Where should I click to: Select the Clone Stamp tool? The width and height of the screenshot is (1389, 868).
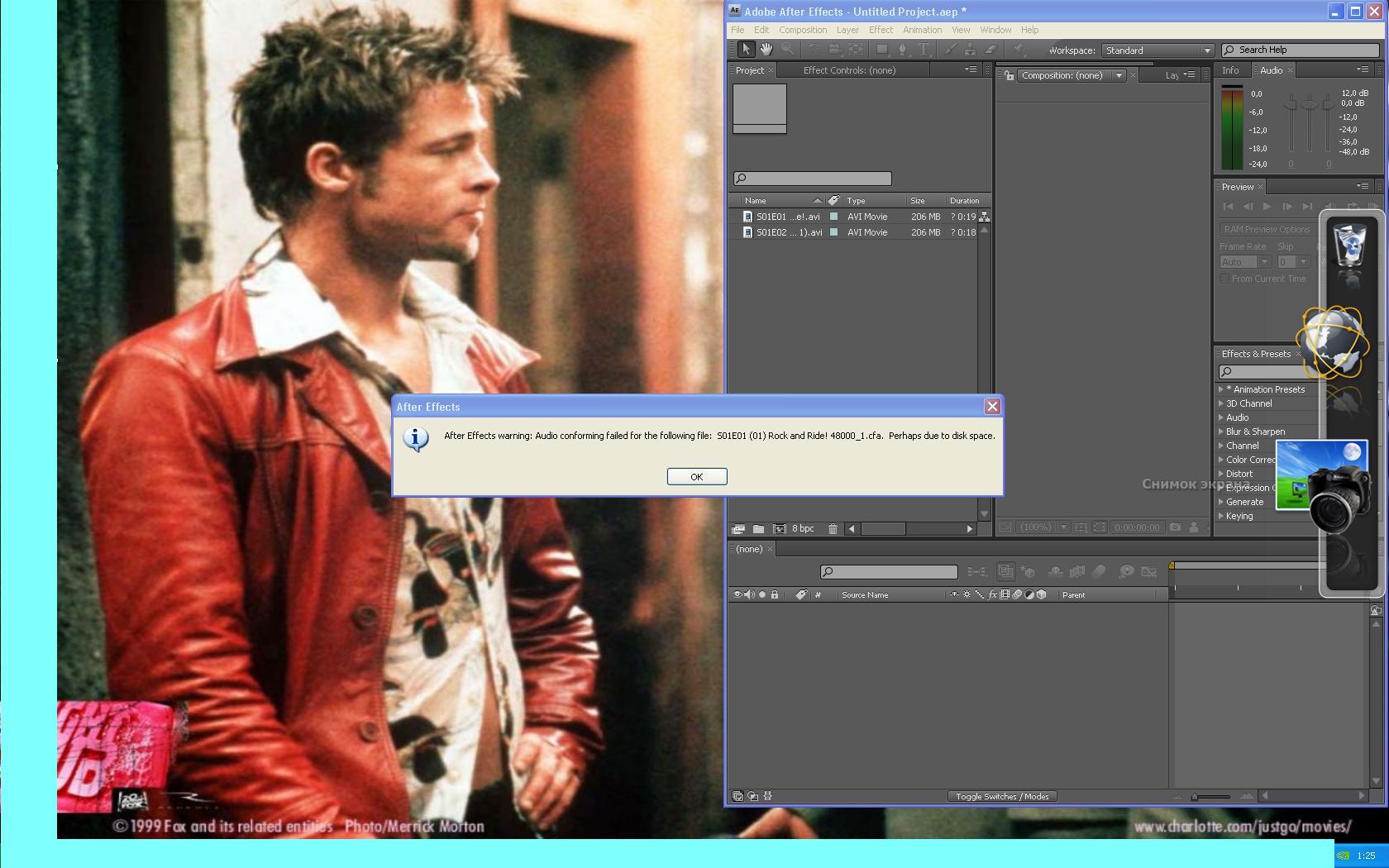pyautogui.click(x=970, y=50)
